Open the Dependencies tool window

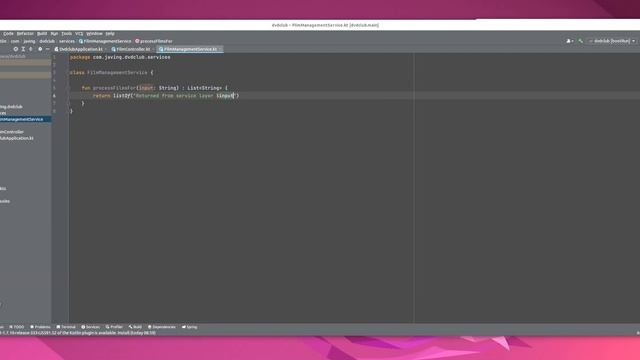(162, 327)
